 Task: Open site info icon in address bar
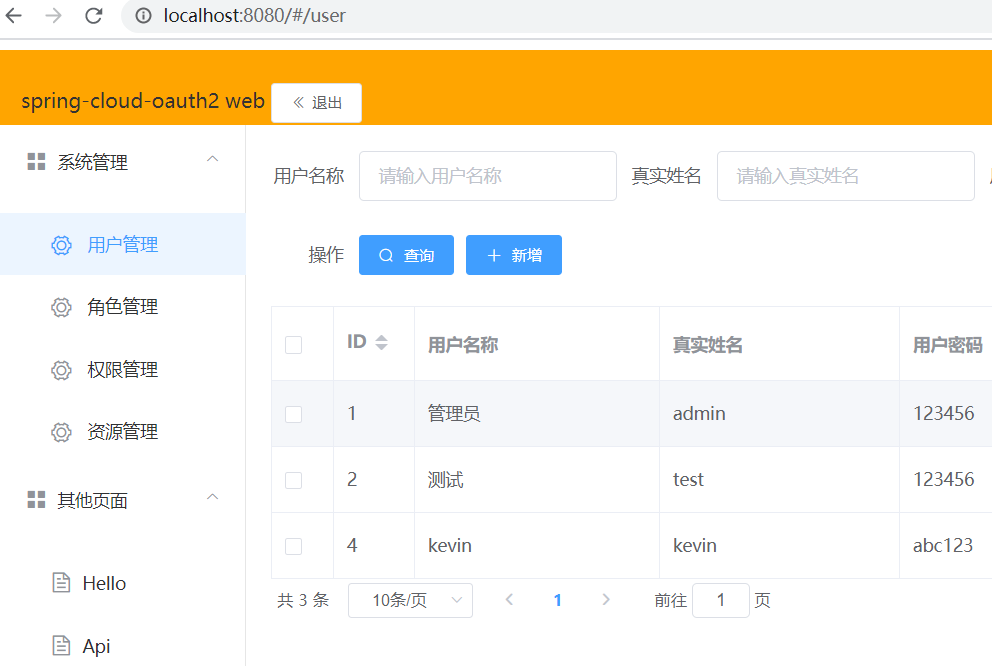pos(144,15)
